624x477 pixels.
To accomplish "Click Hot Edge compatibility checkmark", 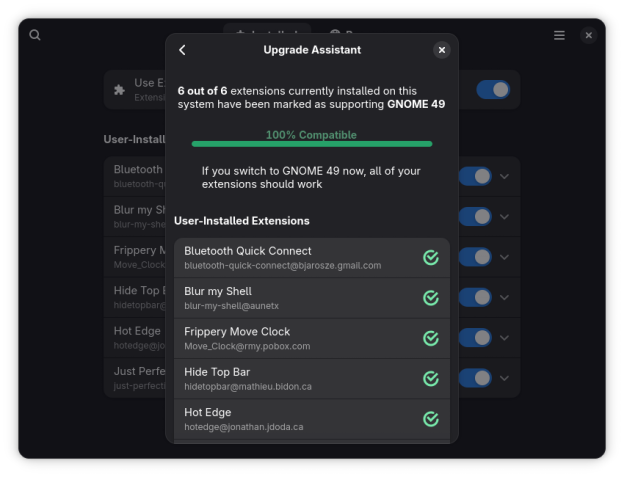I will [431, 419].
